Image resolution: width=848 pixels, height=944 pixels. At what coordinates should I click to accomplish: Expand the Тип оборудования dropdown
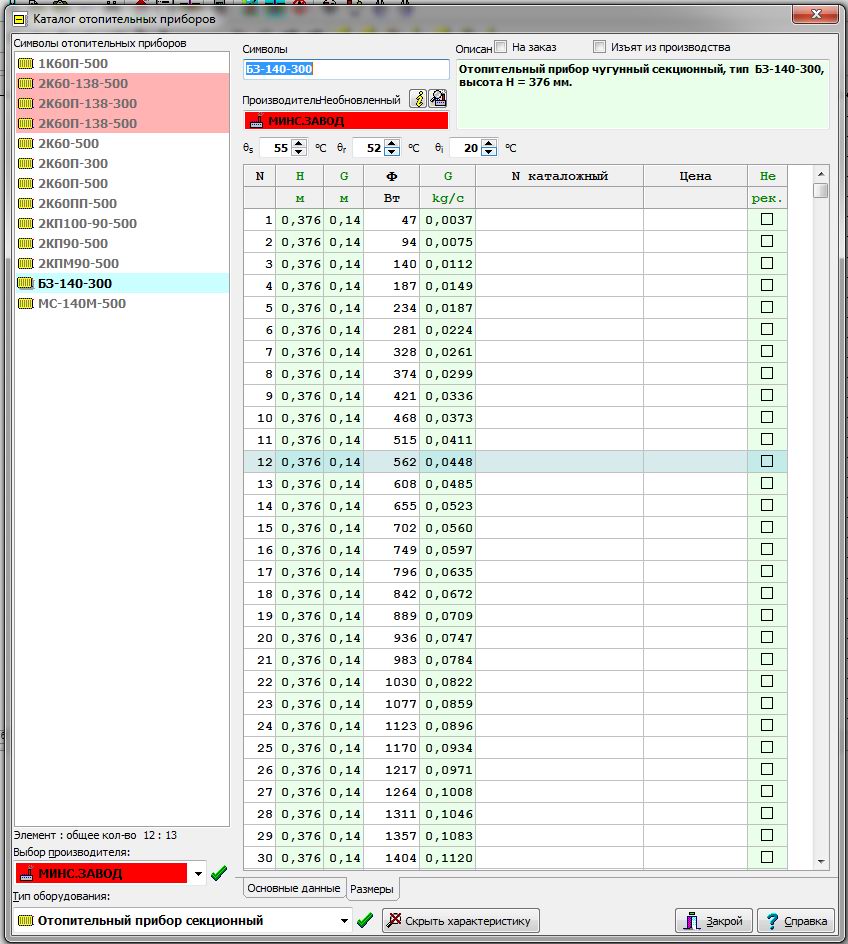tap(345, 920)
